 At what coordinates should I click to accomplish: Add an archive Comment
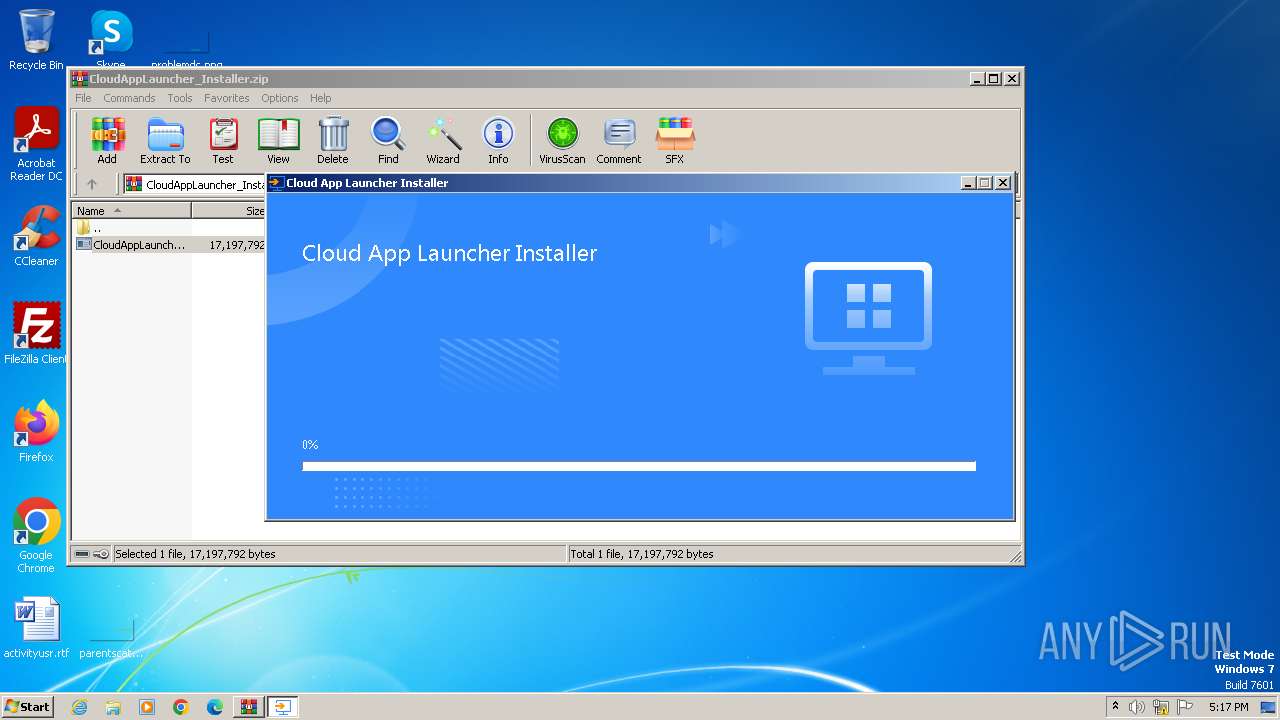[619, 141]
